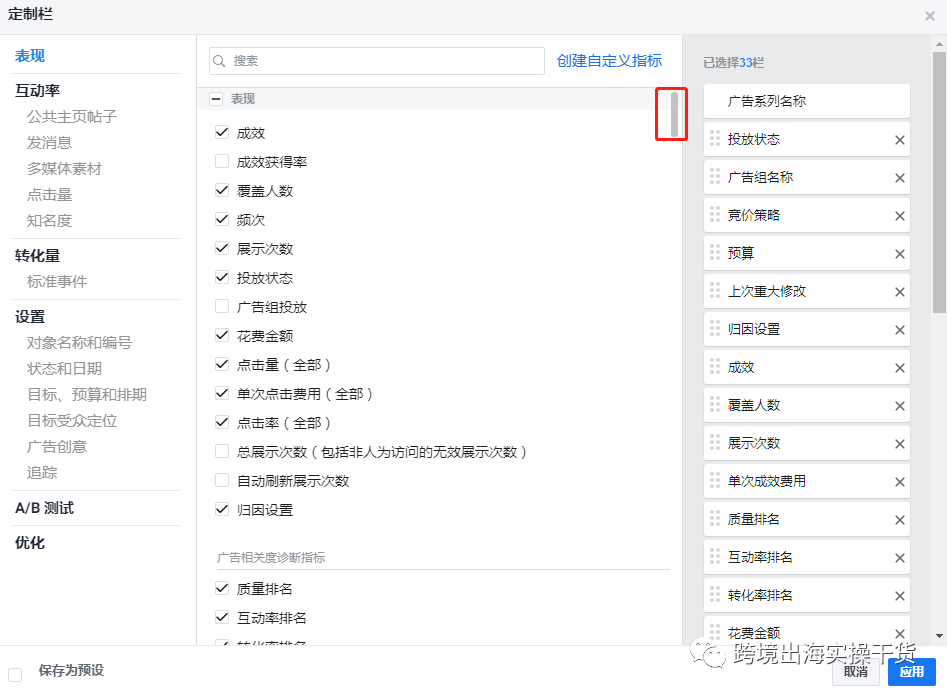Click the 取消 button
This screenshot has width=947, height=695.
pos(856,674)
